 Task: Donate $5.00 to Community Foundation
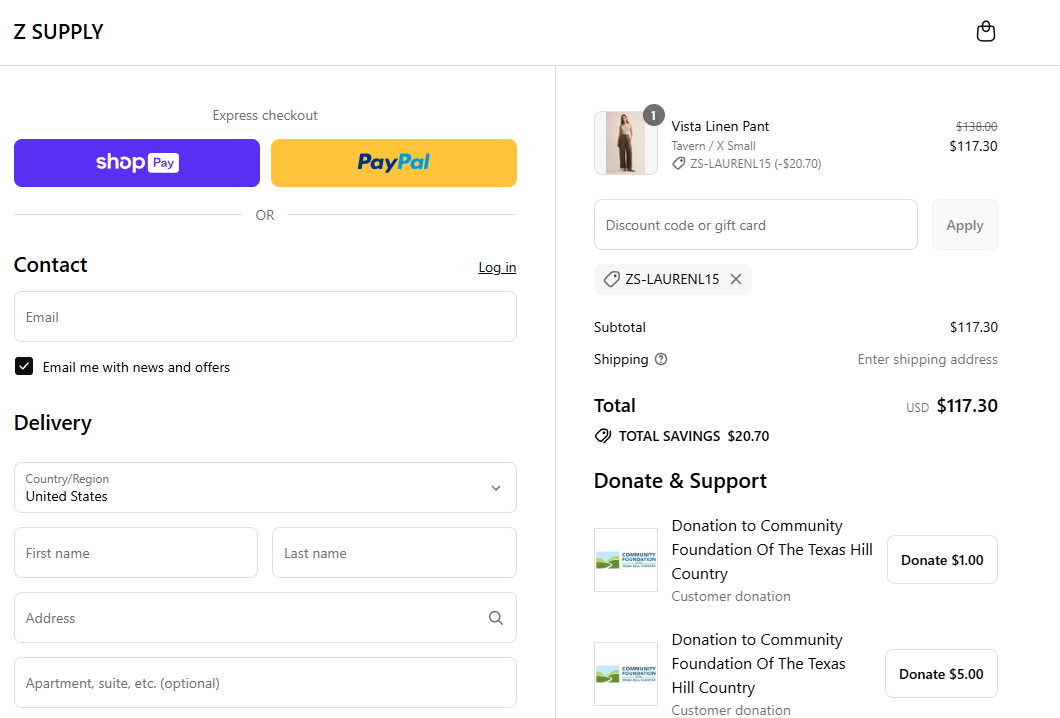pos(941,674)
